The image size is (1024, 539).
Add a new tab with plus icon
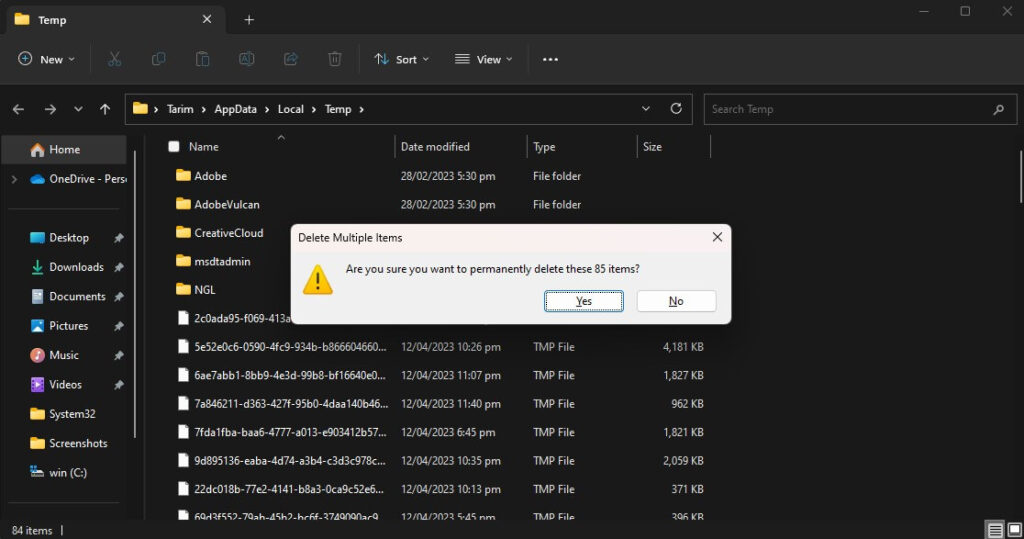[249, 20]
